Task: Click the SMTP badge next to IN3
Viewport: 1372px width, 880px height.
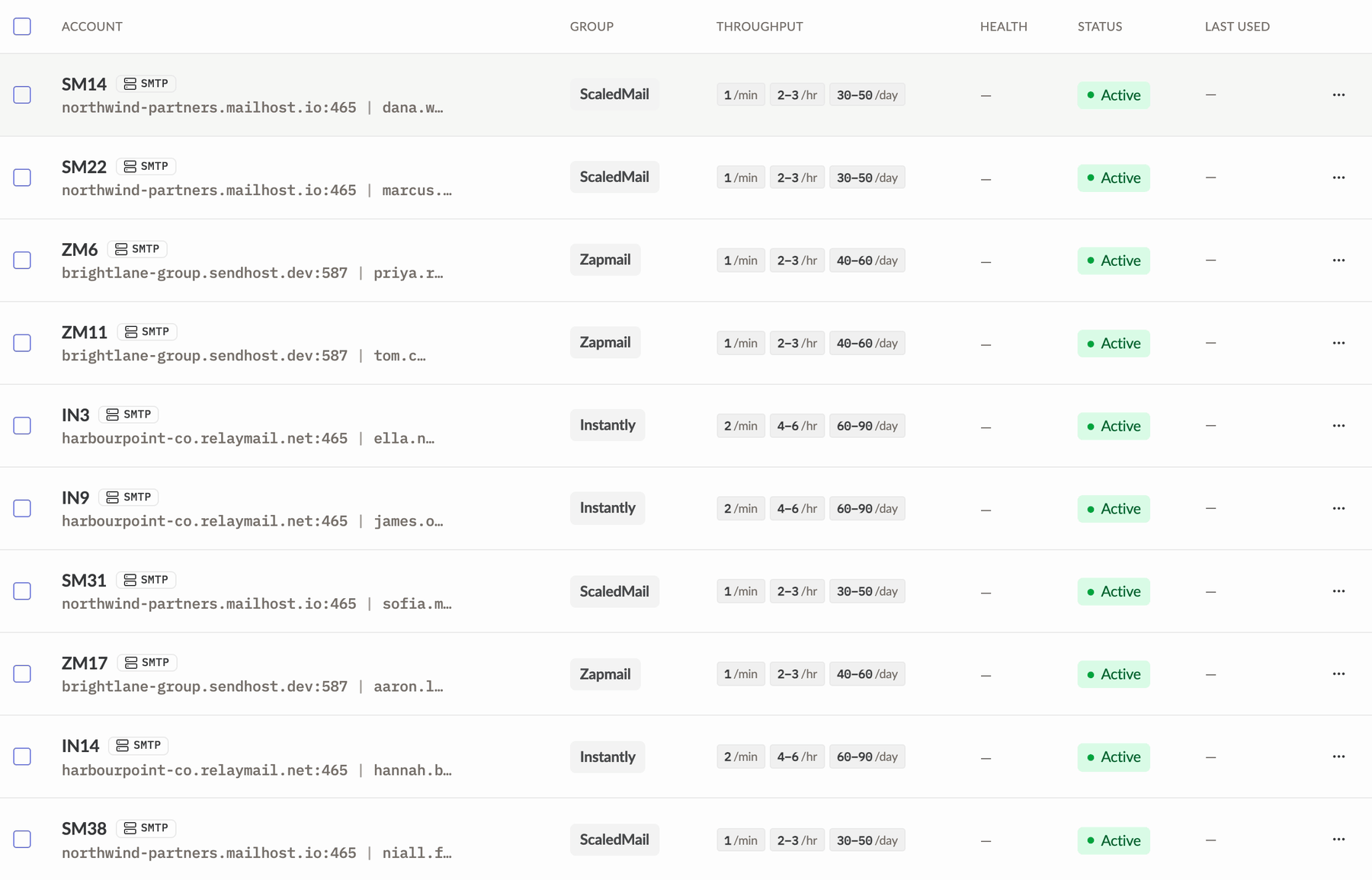Action: tap(128, 414)
